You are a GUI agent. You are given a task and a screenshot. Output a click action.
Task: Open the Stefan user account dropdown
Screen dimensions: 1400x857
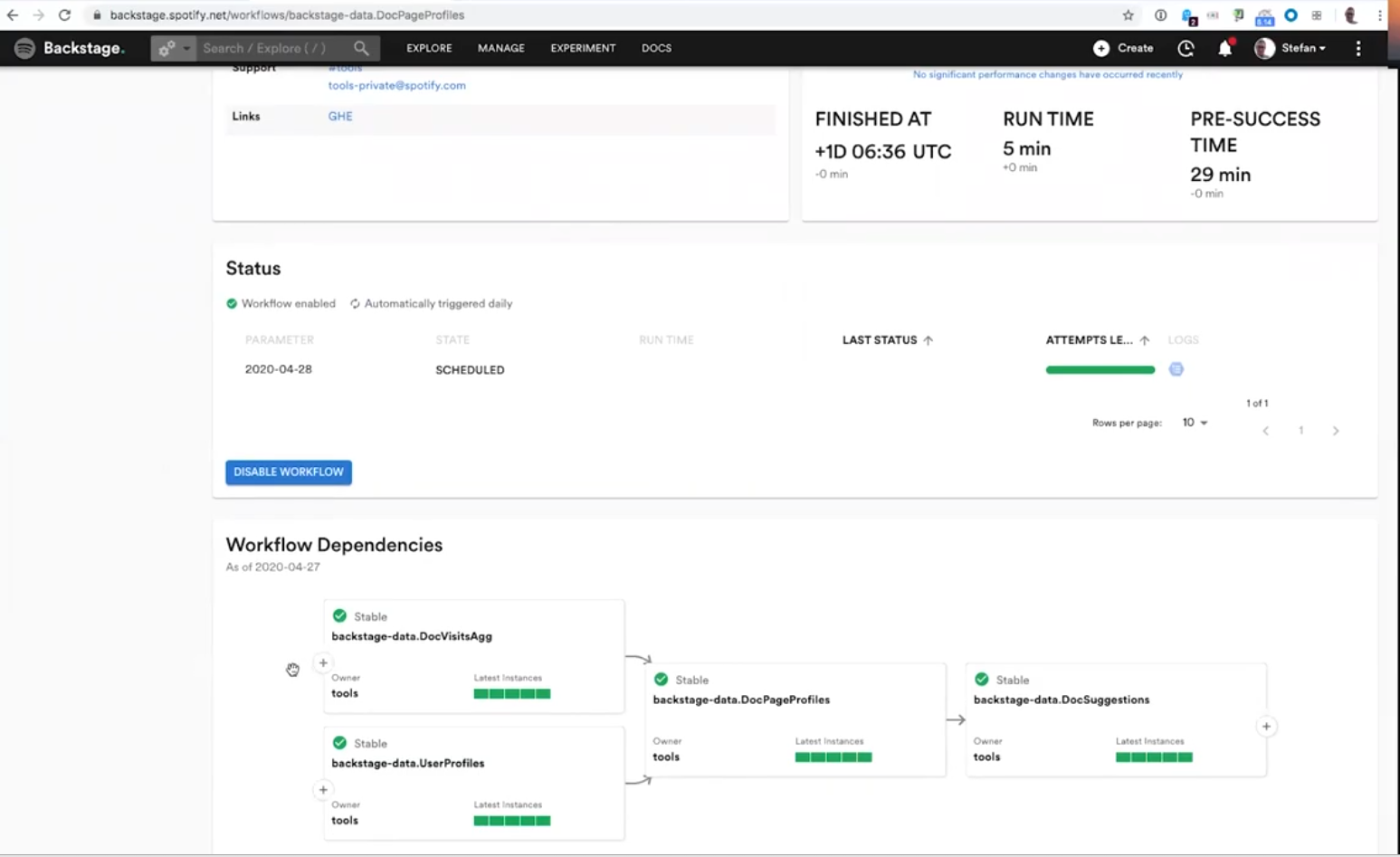click(1290, 48)
